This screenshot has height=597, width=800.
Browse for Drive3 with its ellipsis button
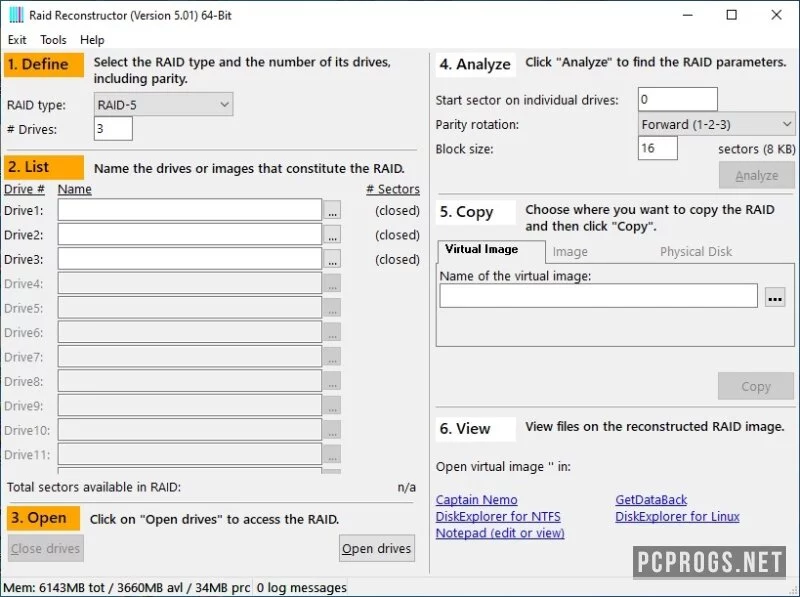coord(332,259)
